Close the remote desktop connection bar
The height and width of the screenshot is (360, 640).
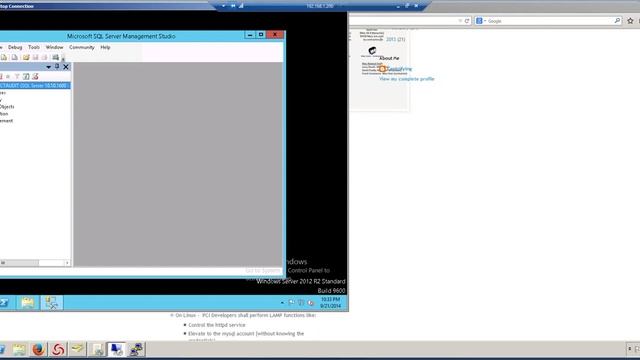click(x=416, y=6)
